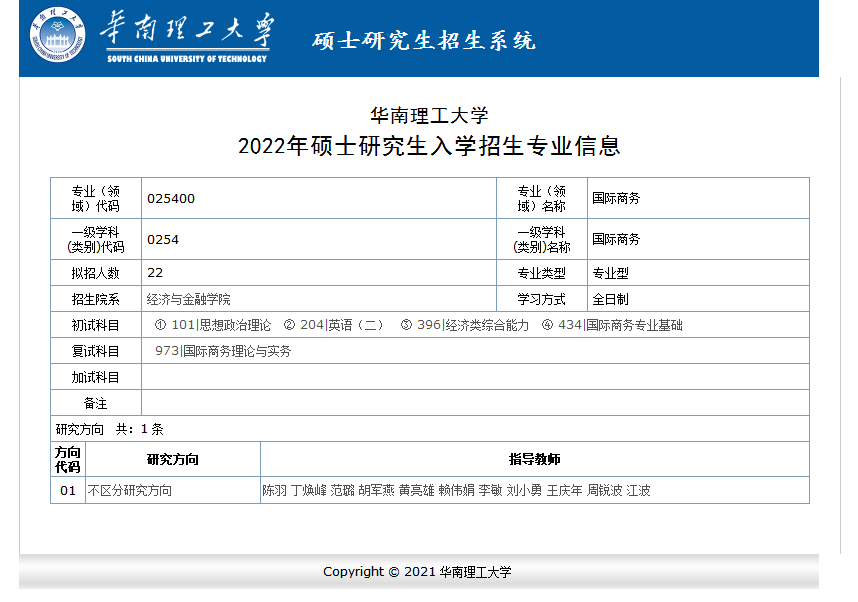Image resolution: width=858 pixels, height=602 pixels.
Task: Click the page heading 2022年硕士研究生入学招生专业信息
Action: [429, 146]
